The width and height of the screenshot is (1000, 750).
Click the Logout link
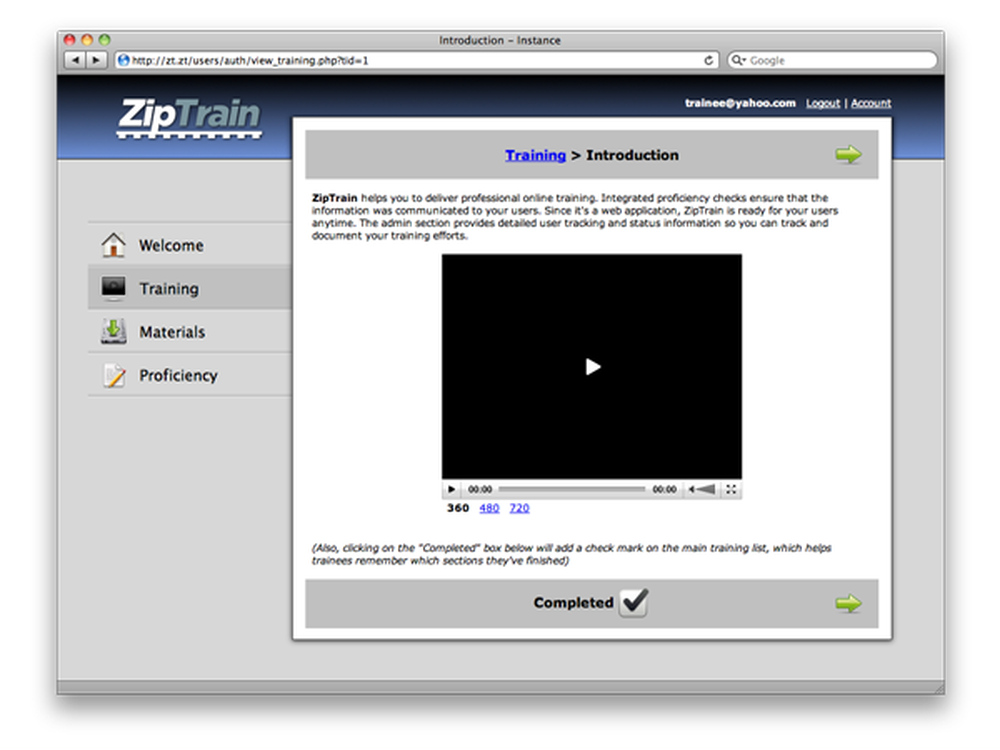[822, 103]
